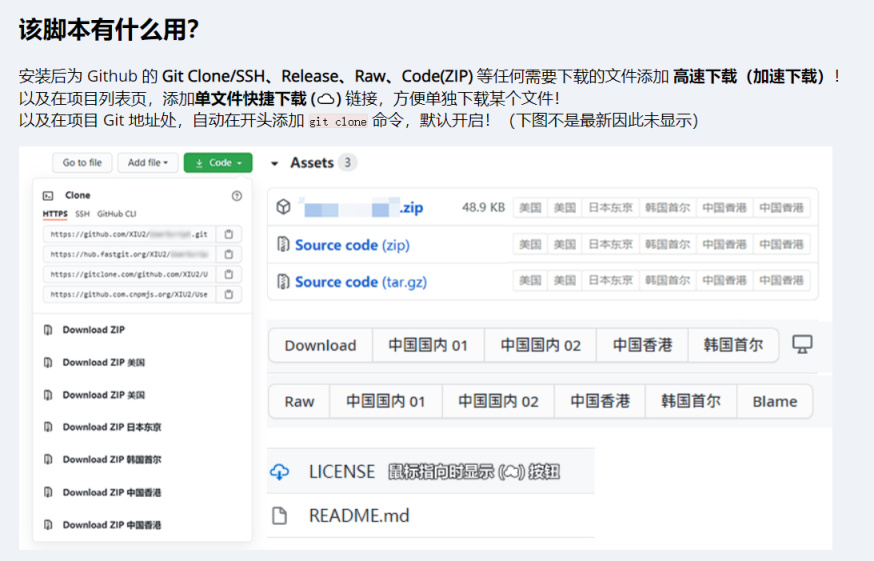Click 日本东京 mirror for Source code (zip)
Viewport: 874px width, 561px height.
pyautogui.click(x=610, y=244)
